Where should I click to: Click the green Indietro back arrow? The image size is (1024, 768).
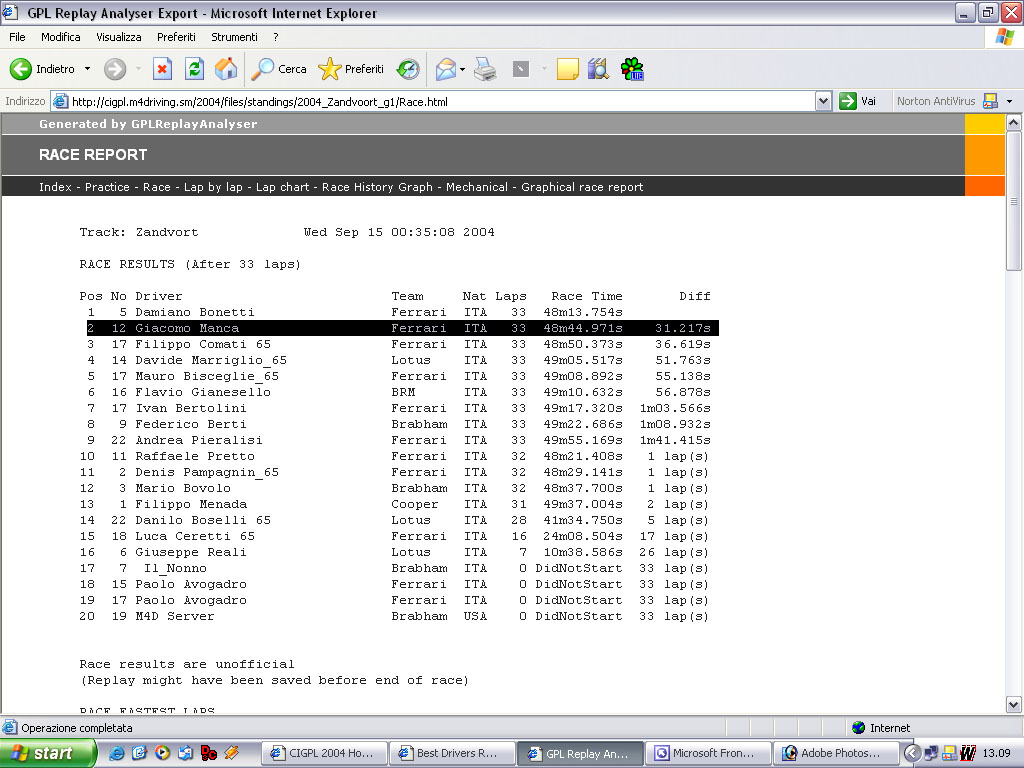(x=20, y=69)
